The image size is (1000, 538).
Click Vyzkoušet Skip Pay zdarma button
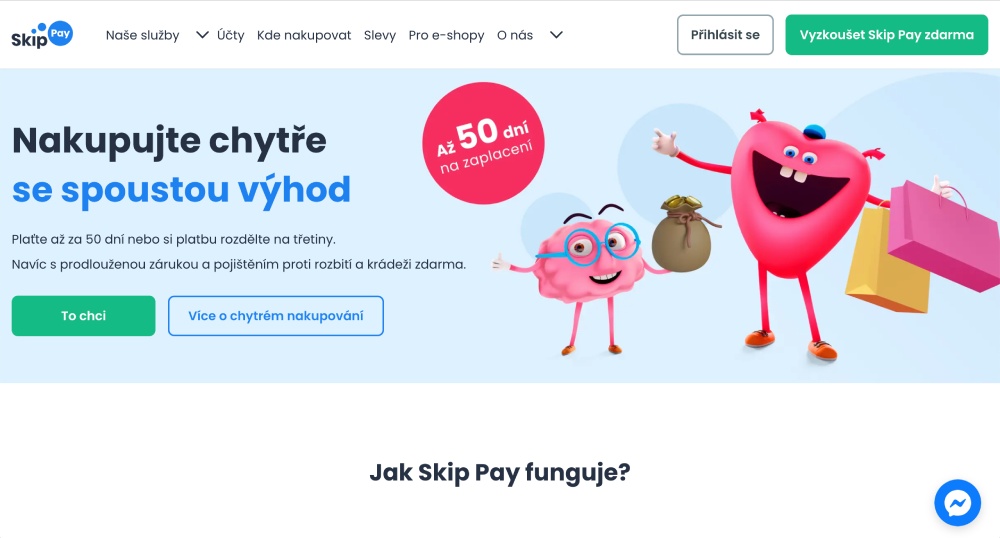click(886, 35)
